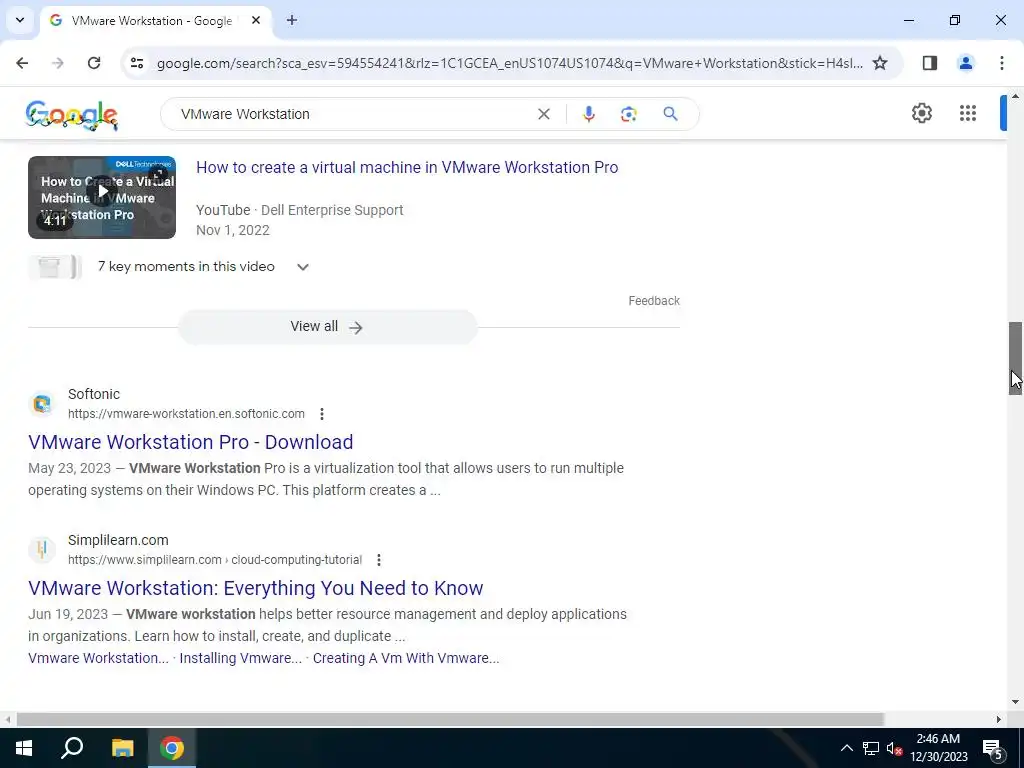
Task: Click the Simplilearn site favicon
Action: [42, 549]
